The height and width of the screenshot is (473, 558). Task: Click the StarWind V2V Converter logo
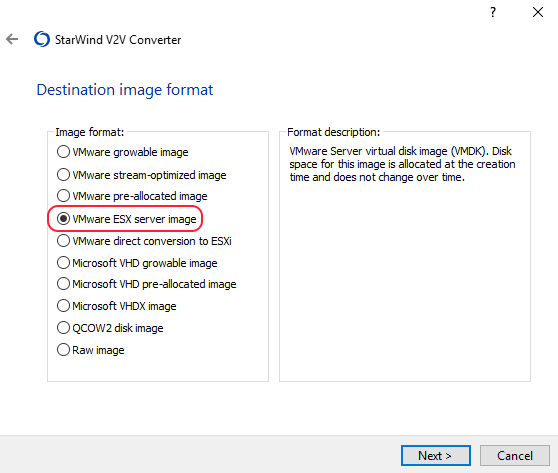coord(42,39)
